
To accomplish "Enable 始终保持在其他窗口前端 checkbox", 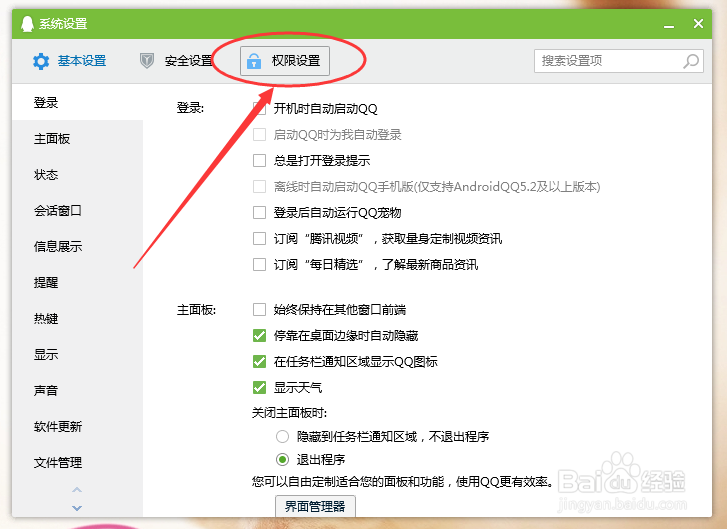I will [x=259, y=309].
